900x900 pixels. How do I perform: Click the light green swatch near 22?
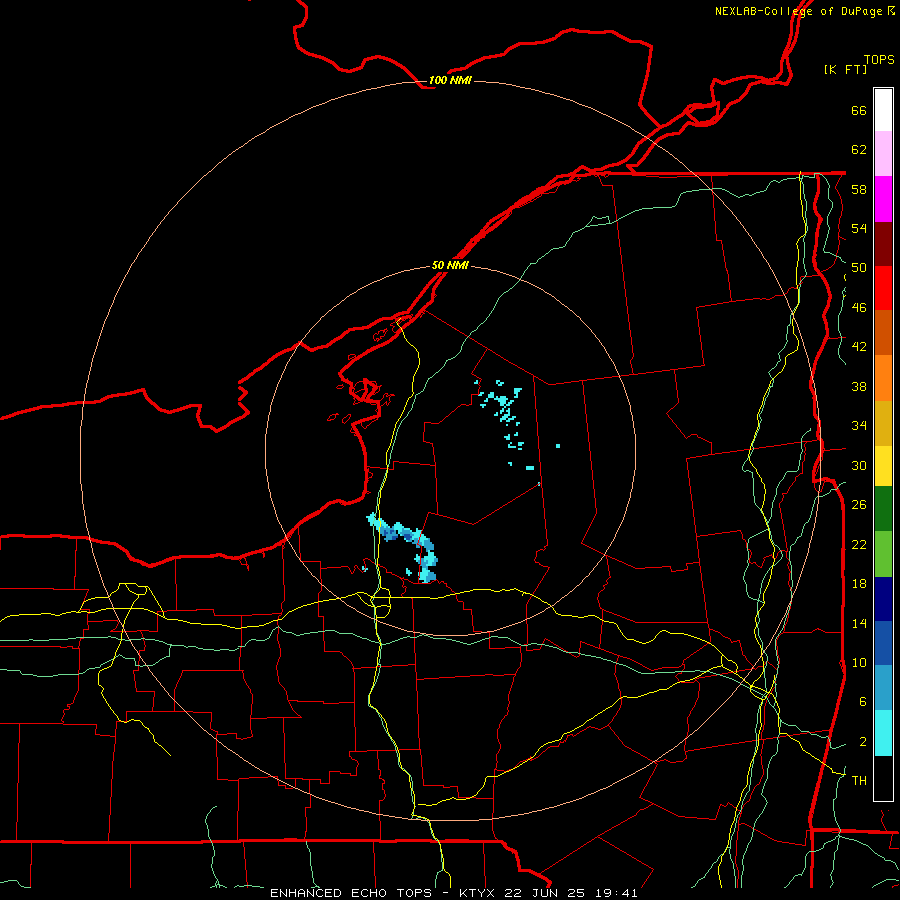coord(883,554)
